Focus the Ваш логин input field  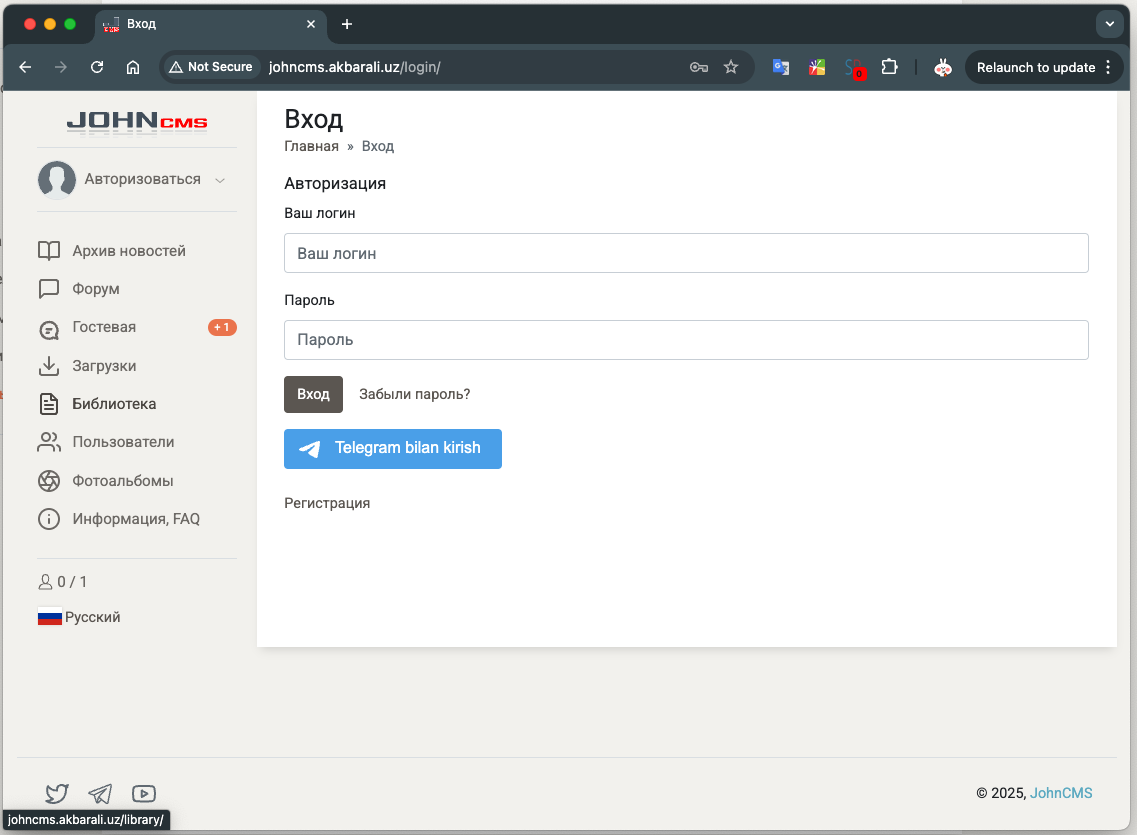pyautogui.click(x=686, y=254)
